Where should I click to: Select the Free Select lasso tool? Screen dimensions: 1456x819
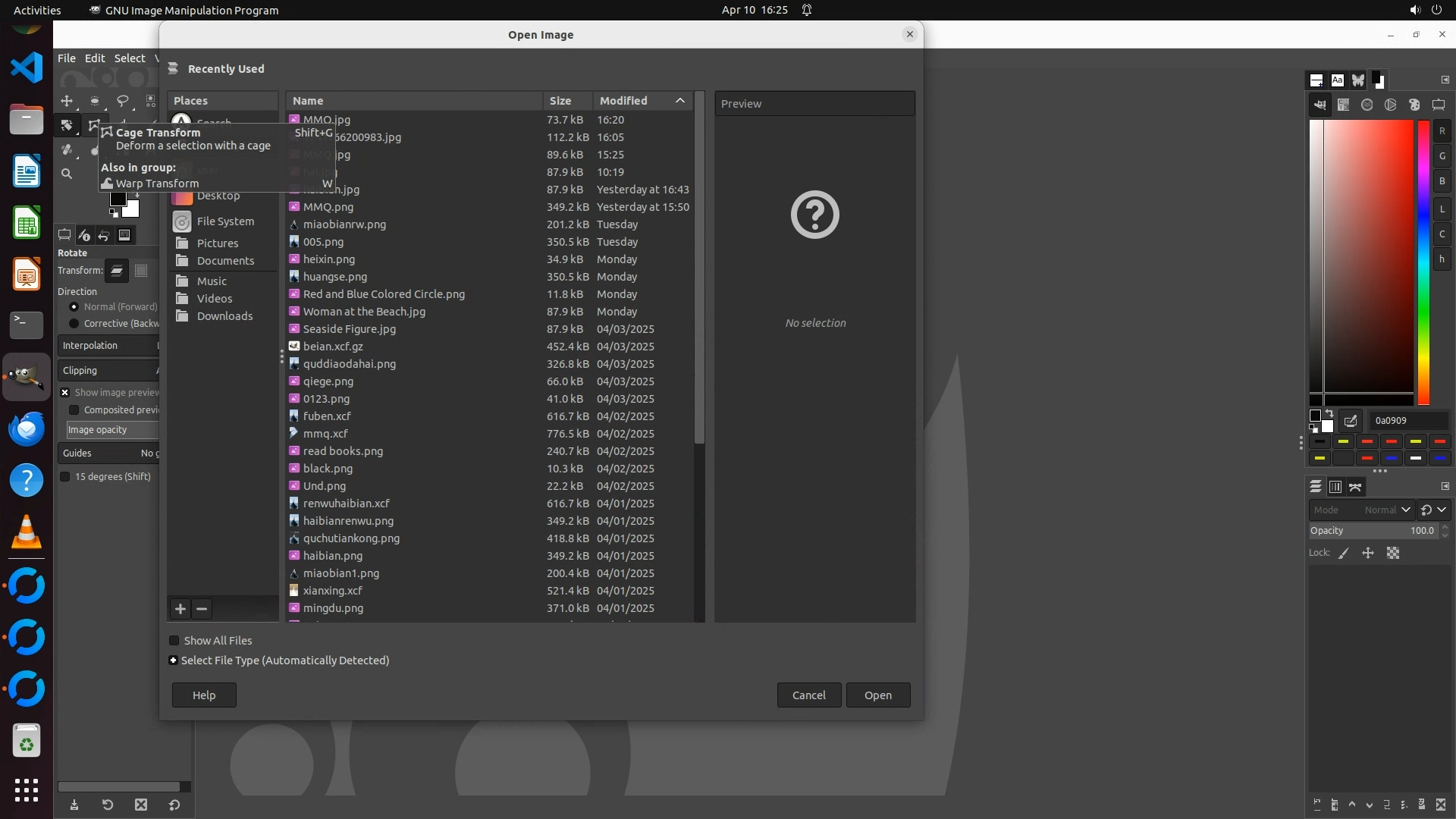tap(122, 101)
